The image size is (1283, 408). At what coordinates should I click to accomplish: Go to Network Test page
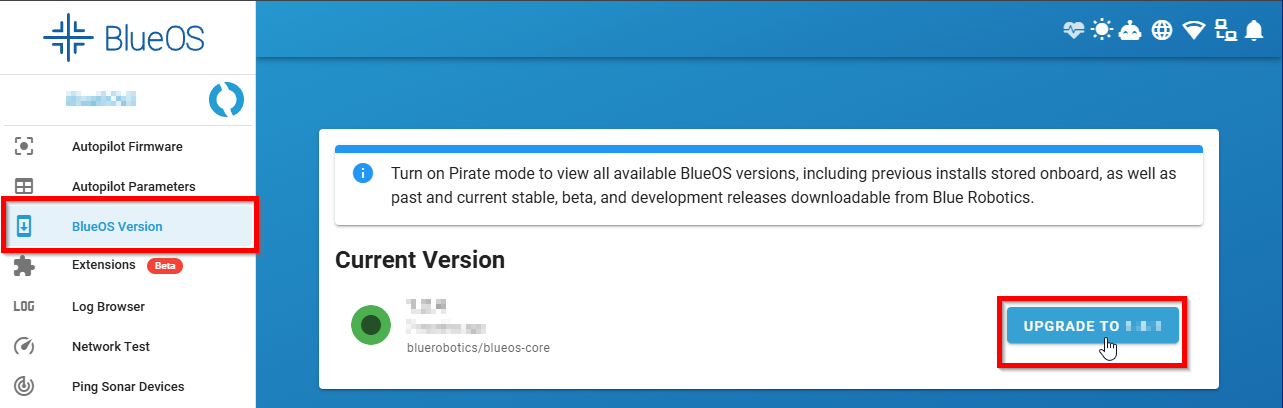point(111,347)
